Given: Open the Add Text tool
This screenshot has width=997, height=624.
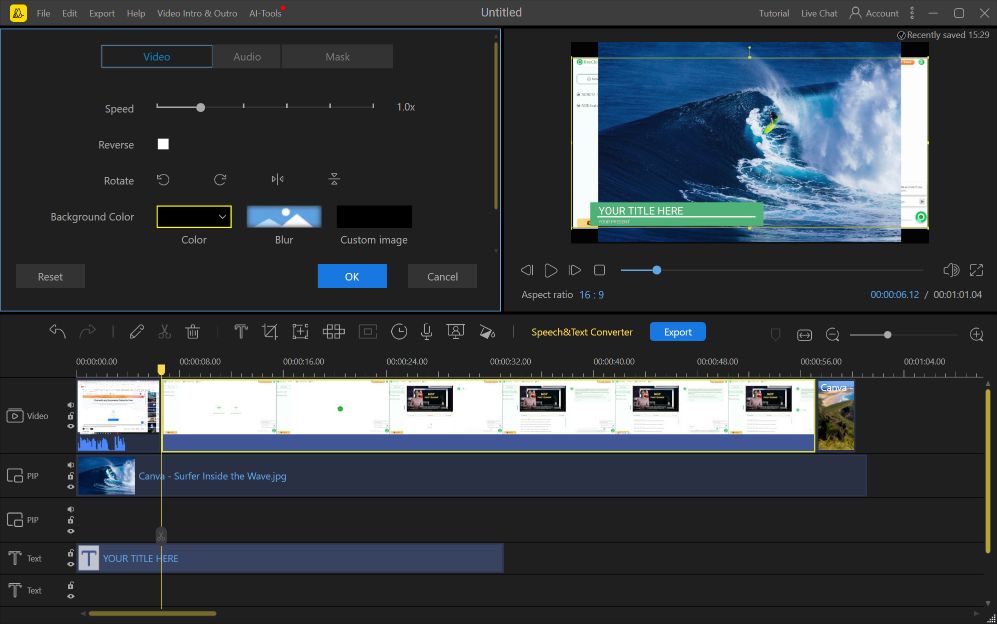Looking at the screenshot, I should (240, 331).
